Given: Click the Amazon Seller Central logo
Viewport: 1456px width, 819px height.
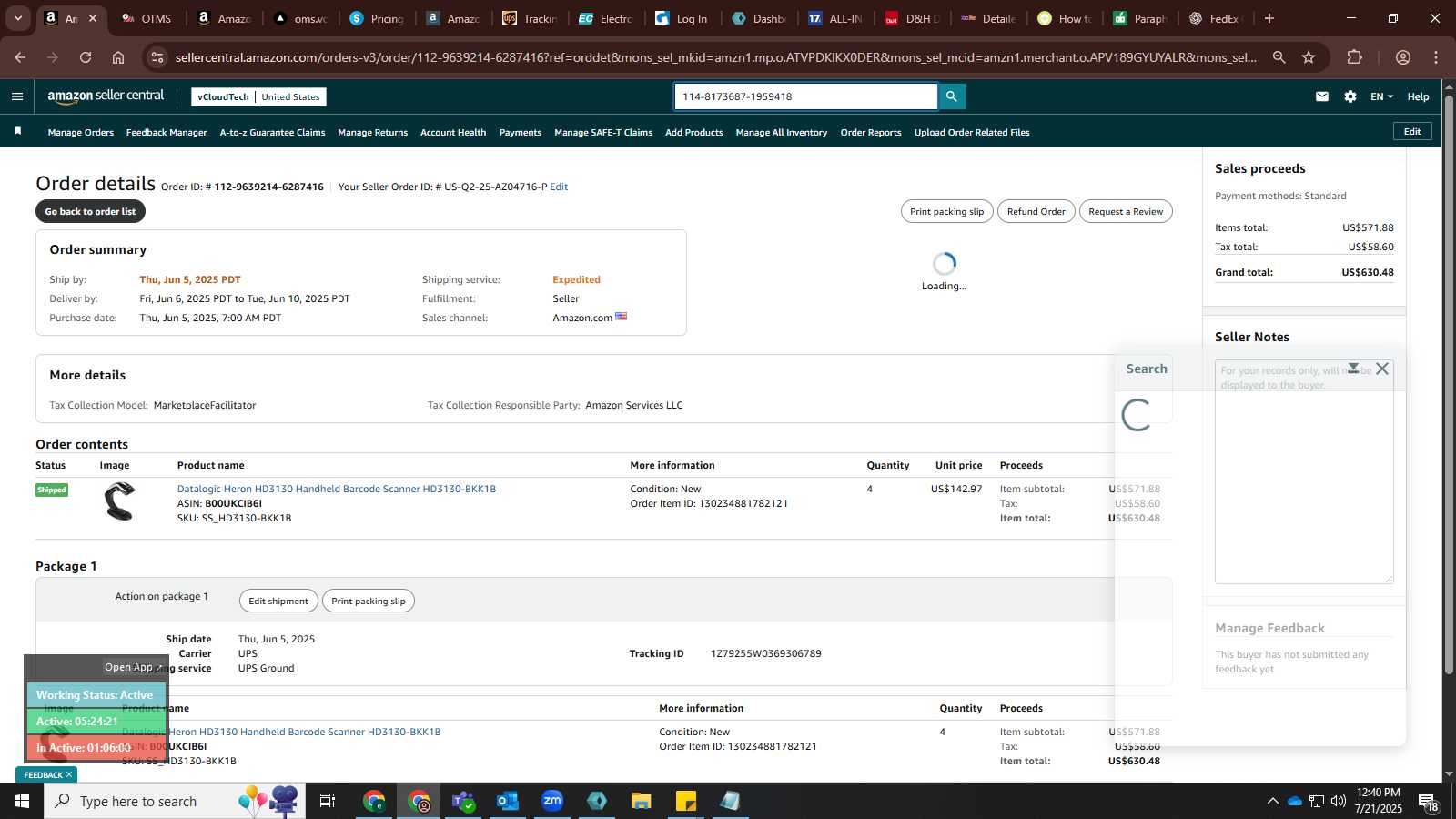Looking at the screenshot, I should point(106,96).
